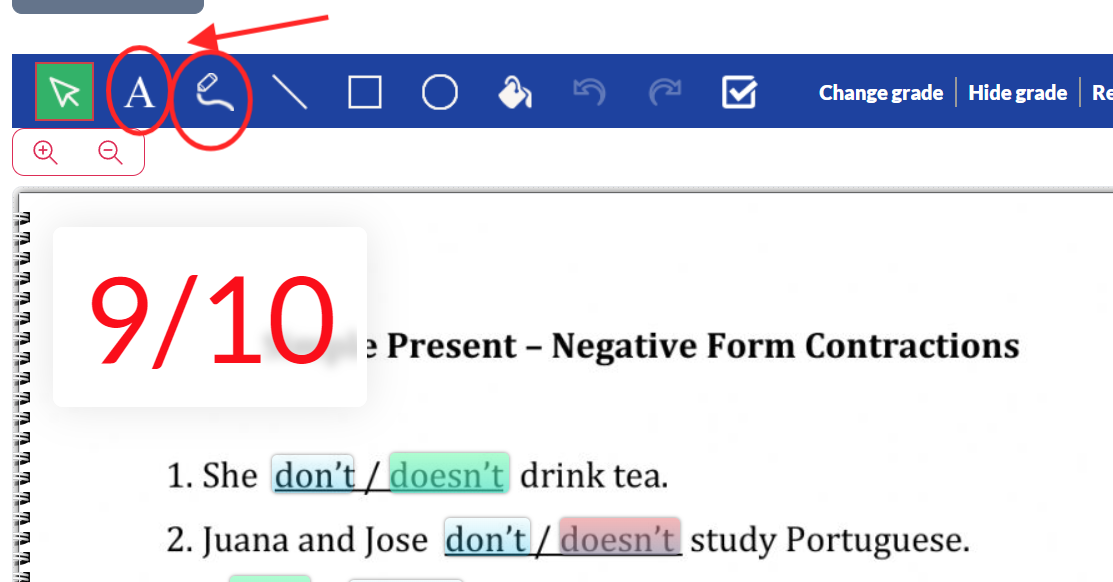Select the circle shape tool

[440, 92]
